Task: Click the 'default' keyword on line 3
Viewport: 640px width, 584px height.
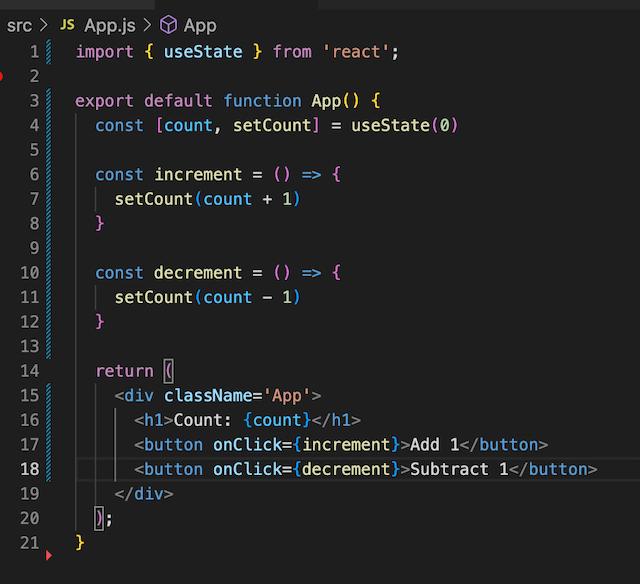Action: coord(178,101)
